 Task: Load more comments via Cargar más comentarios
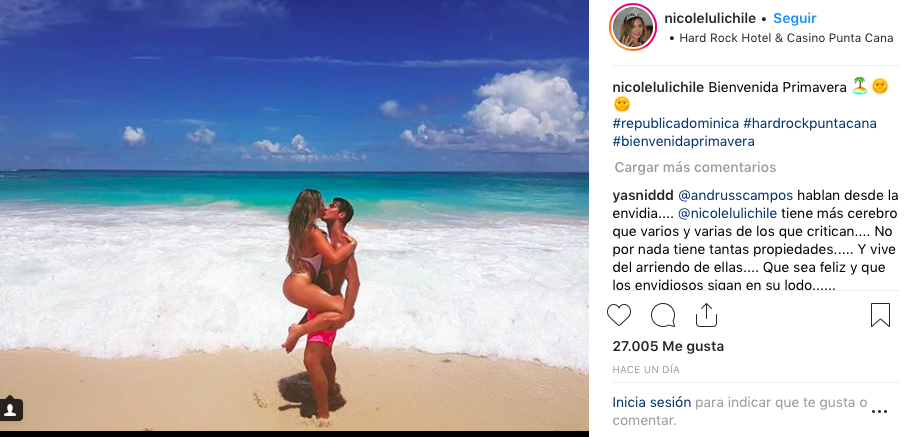pyautogui.click(x=695, y=168)
